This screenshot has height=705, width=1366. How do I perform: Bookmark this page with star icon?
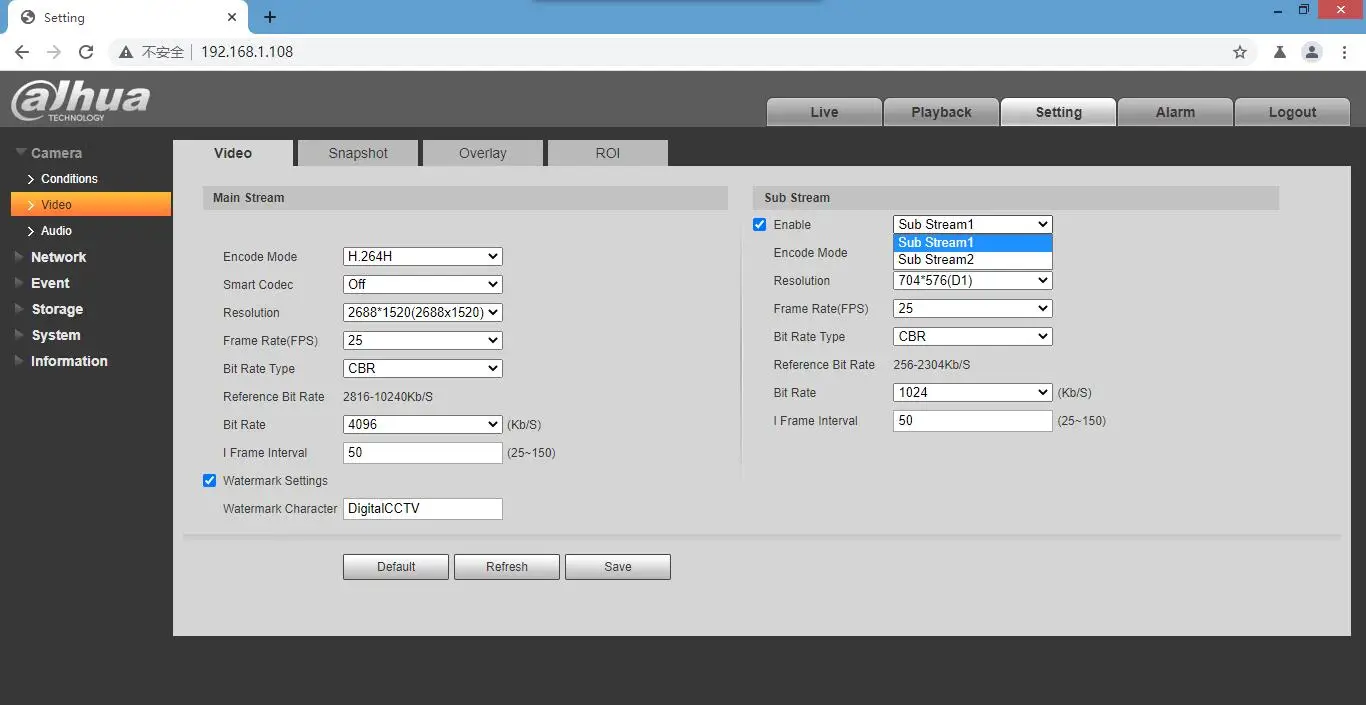coord(1240,52)
